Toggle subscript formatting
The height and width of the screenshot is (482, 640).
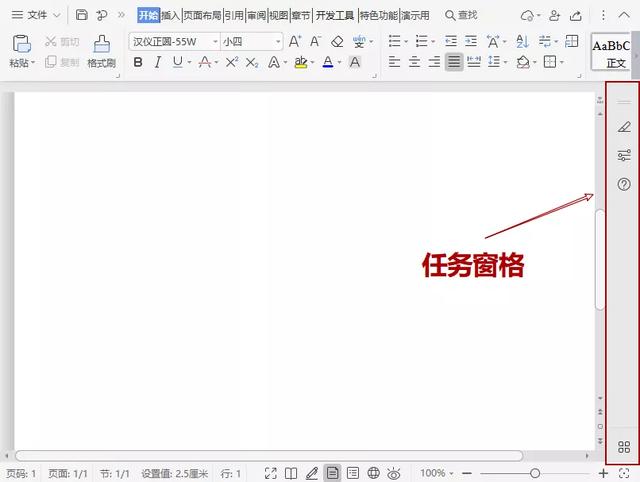tap(252, 62)
